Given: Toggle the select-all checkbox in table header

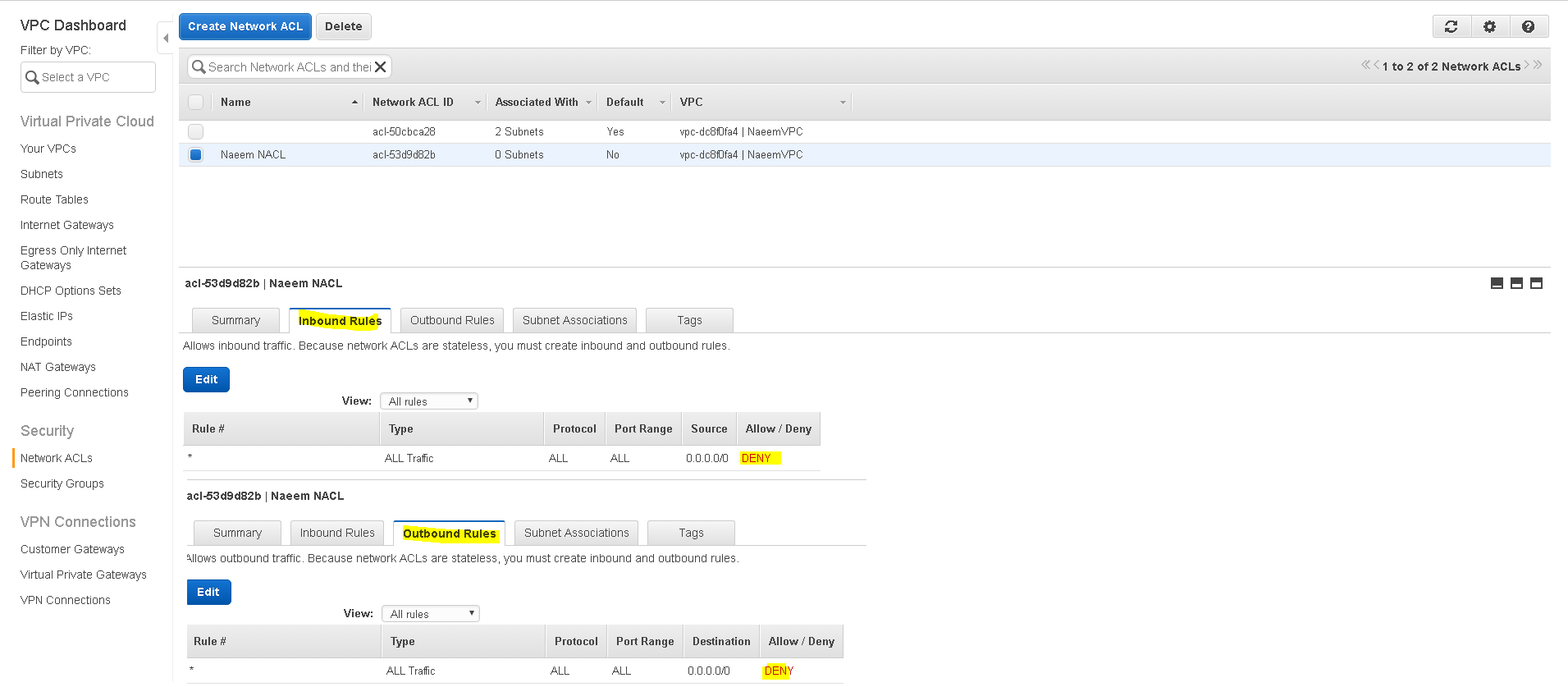Looking at the screenshot, I should click(x=196, y=102).
